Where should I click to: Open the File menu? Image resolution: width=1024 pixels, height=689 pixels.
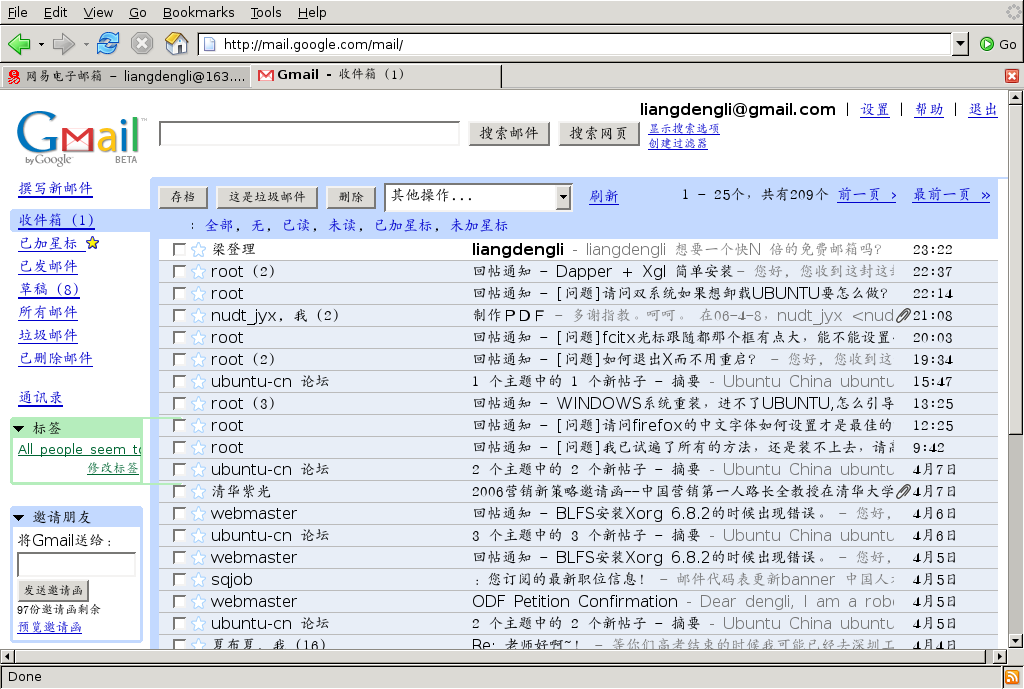point(17,12)
